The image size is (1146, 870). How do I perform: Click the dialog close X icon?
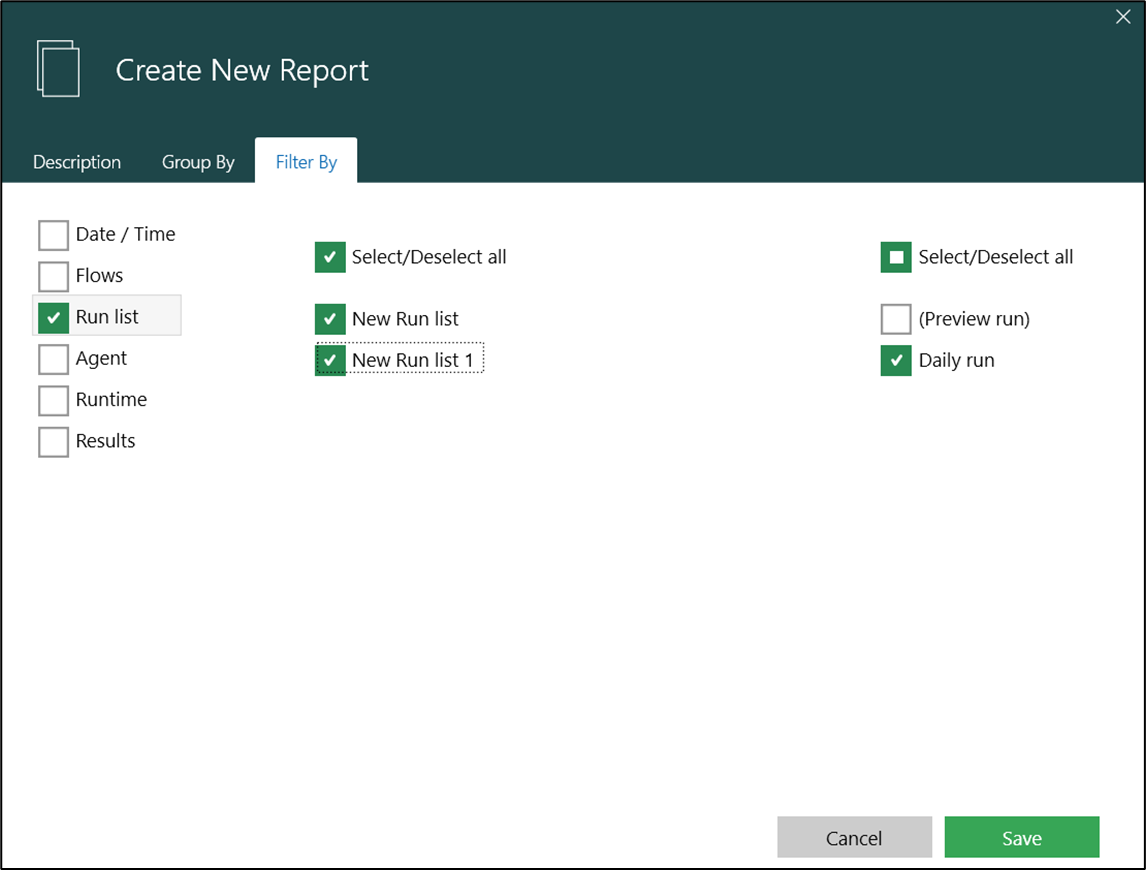(1122, 17)
